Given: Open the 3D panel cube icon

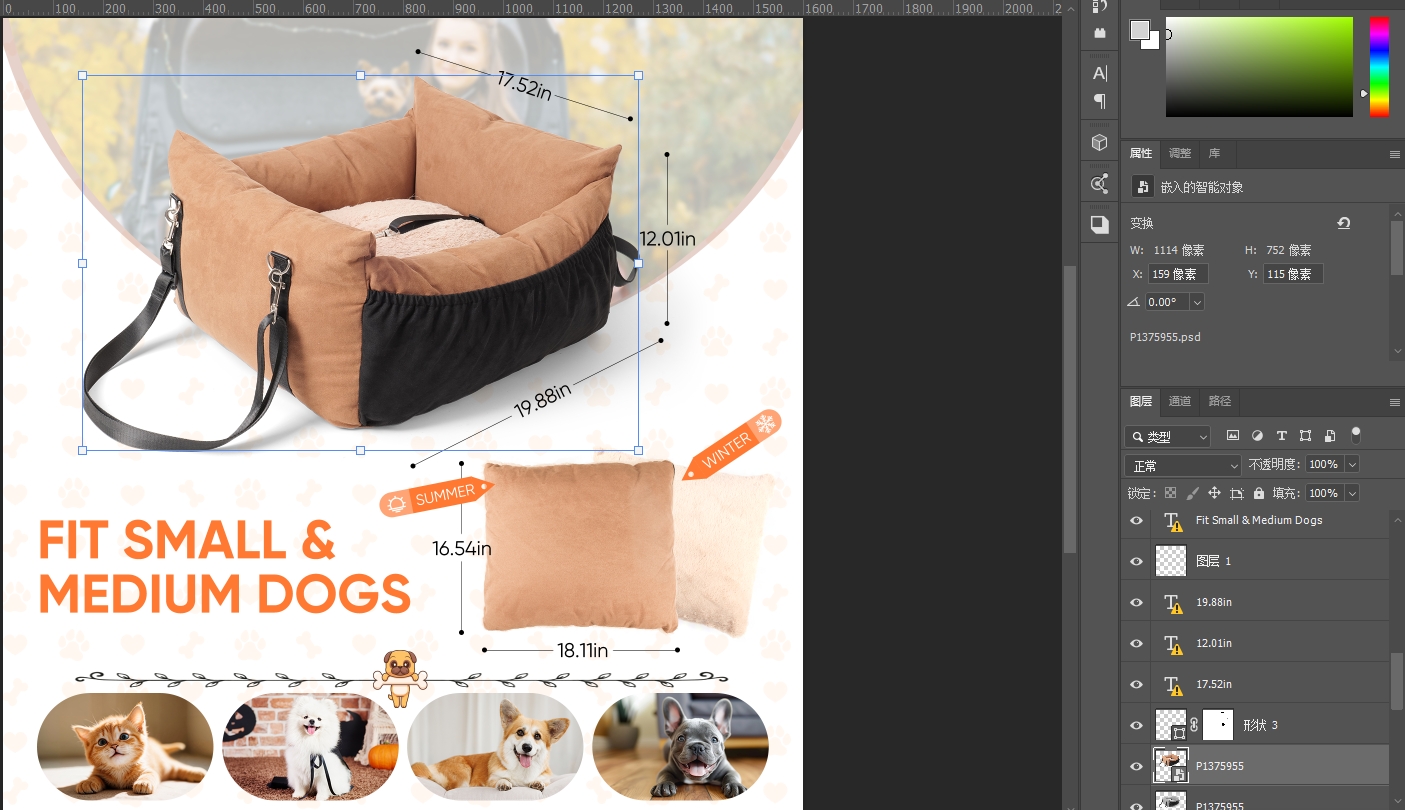Looking at the screenshot, I should click(1099, 143).
